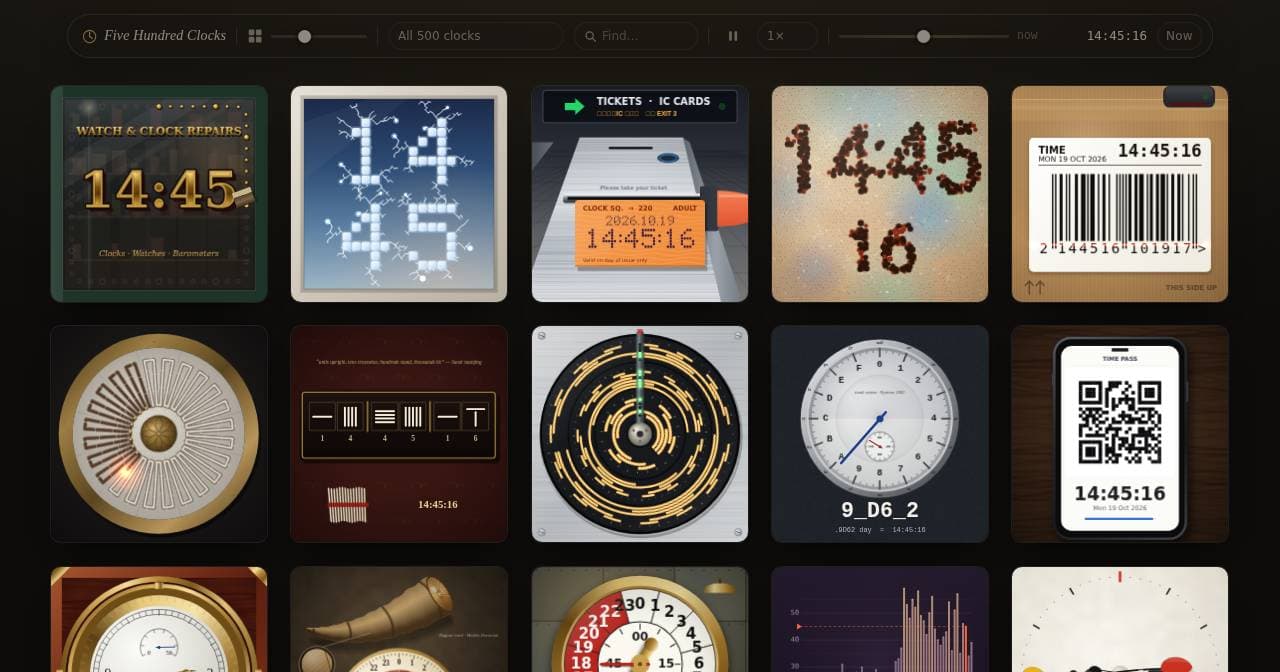1280x672 pixels.
Task: Open the 9_D6_2 hexadecimal dial clock
Action: coord(880,434)
